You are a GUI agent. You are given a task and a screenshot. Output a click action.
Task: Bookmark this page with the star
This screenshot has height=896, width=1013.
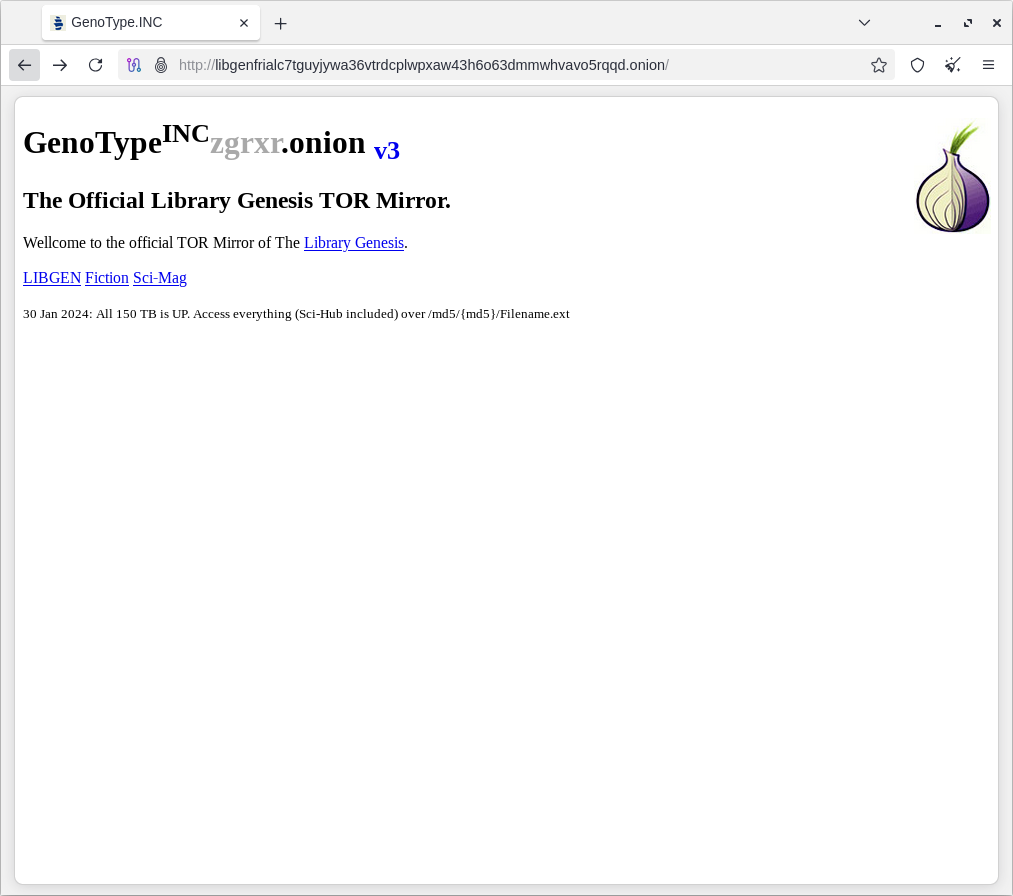point(879,65)
